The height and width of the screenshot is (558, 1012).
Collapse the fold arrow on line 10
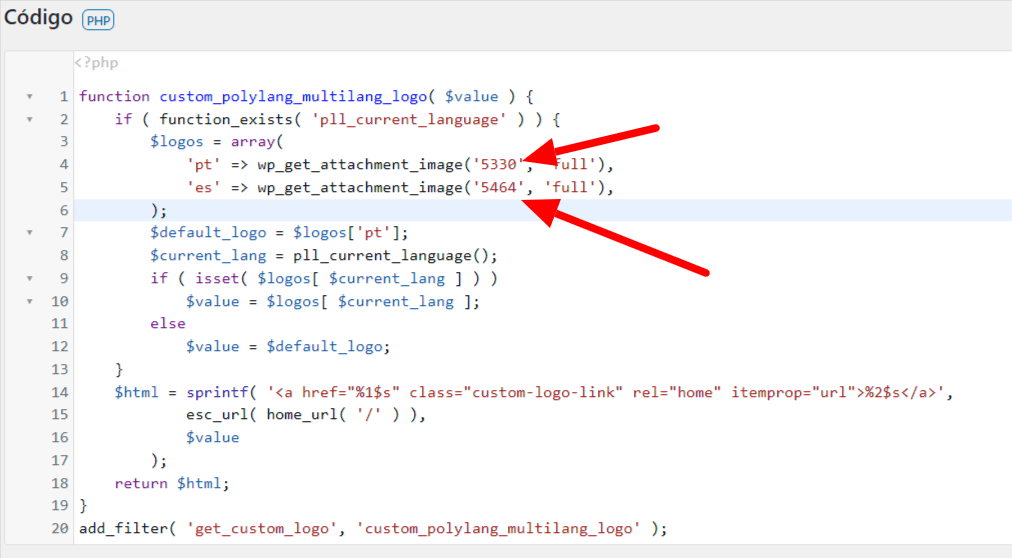pos(30,301)
